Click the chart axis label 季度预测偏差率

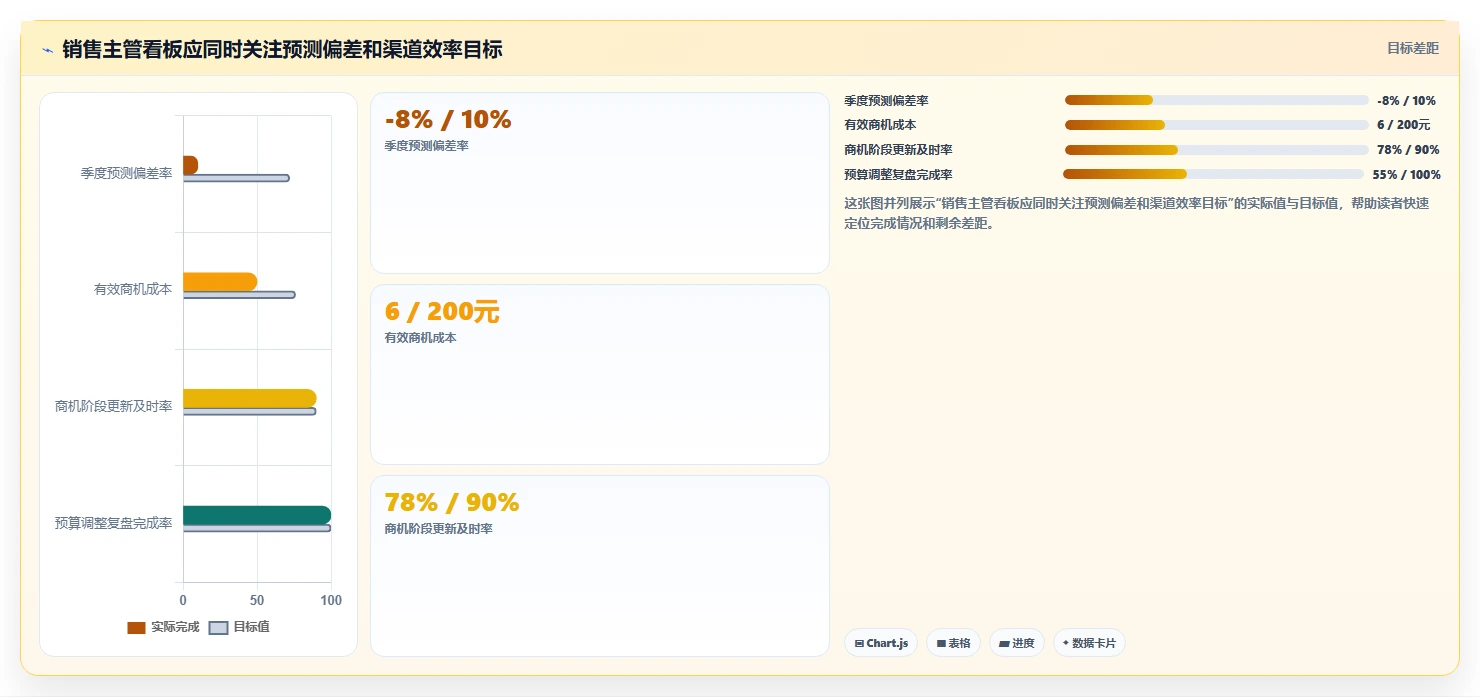[x=126, y=173]
